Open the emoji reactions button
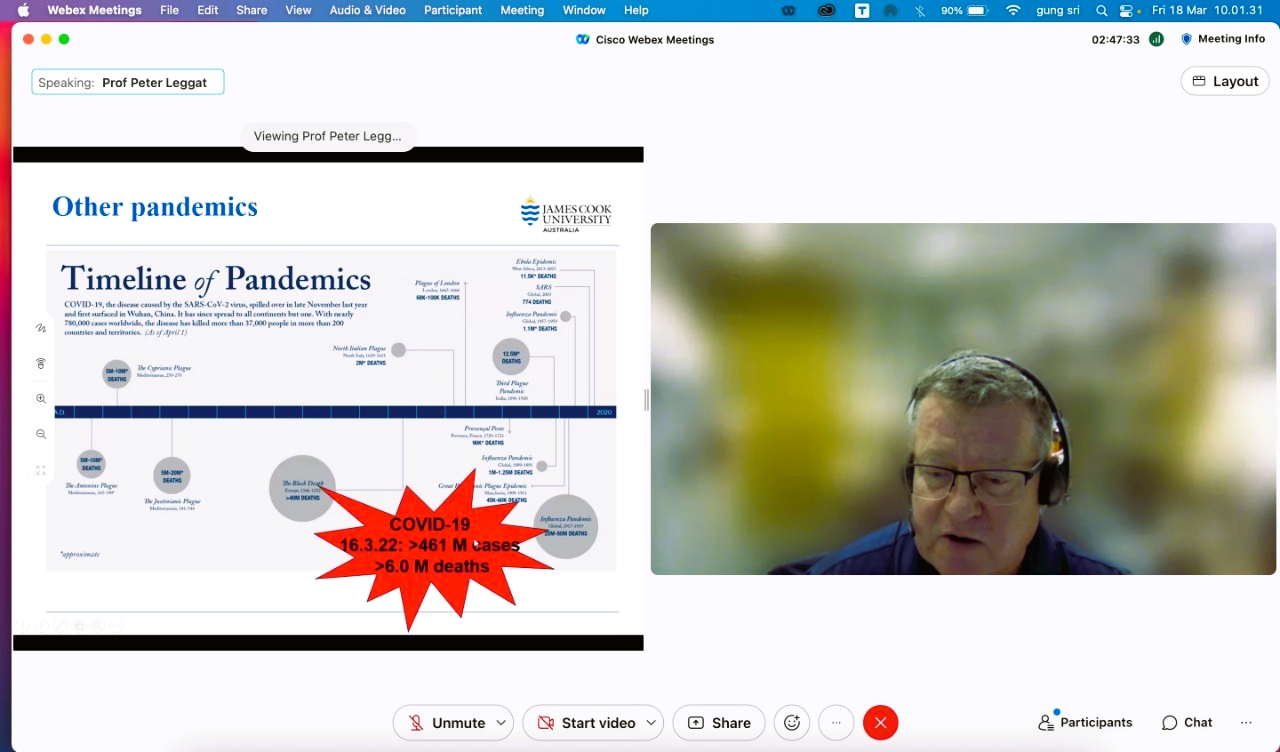 (792, 723)
